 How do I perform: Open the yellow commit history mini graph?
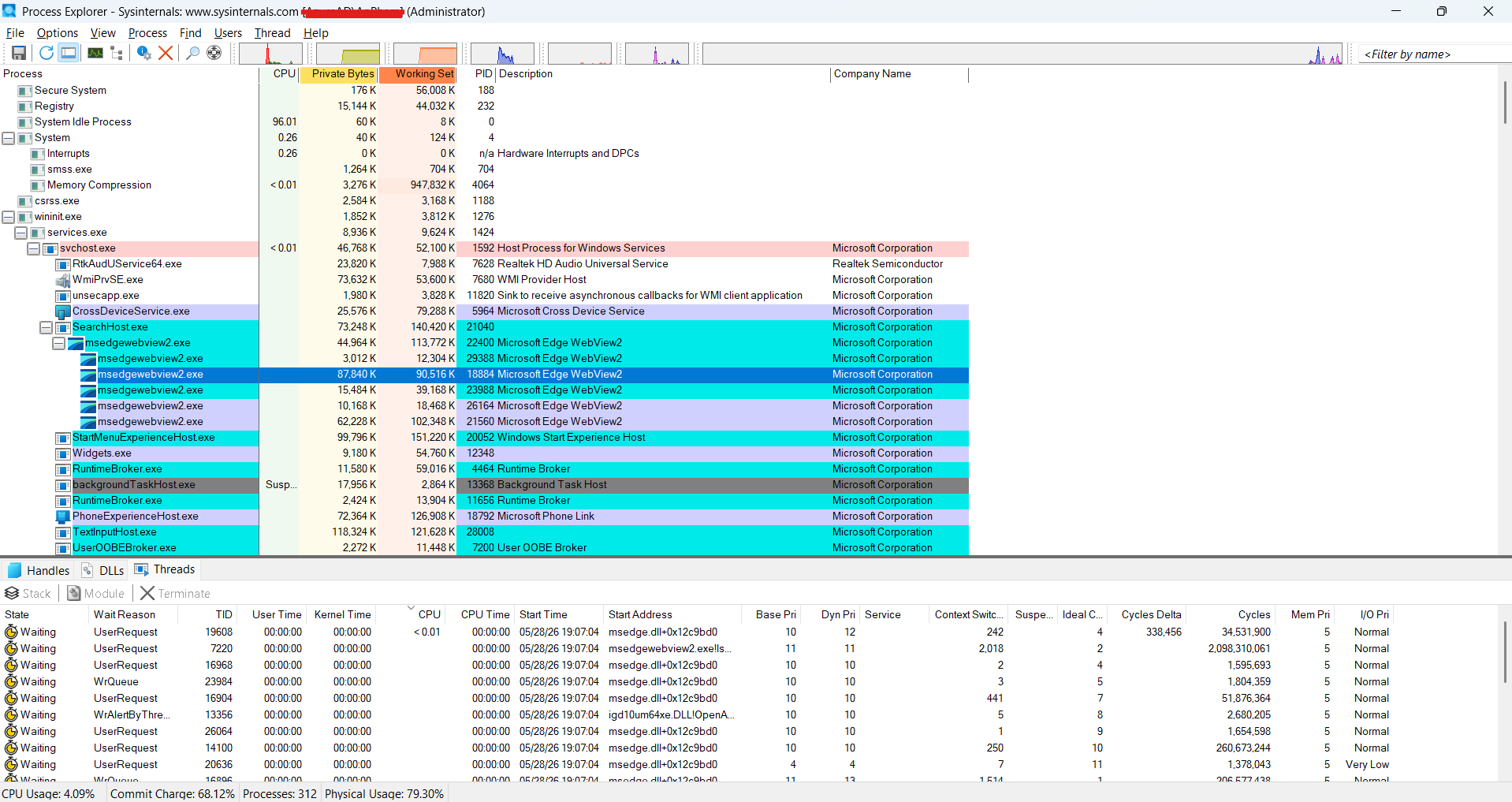point(348,54)
